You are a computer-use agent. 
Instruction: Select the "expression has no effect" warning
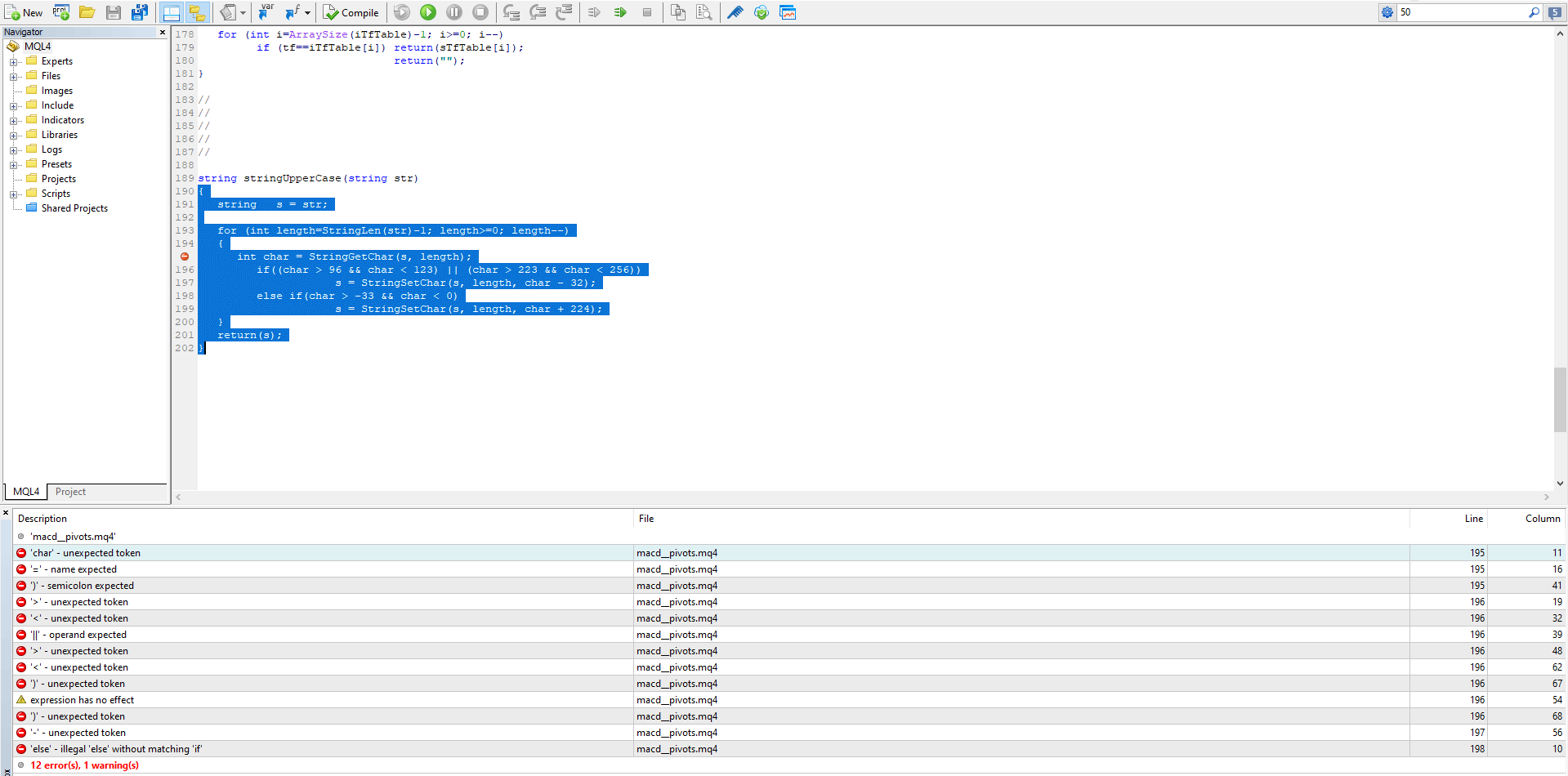[789, 700]
